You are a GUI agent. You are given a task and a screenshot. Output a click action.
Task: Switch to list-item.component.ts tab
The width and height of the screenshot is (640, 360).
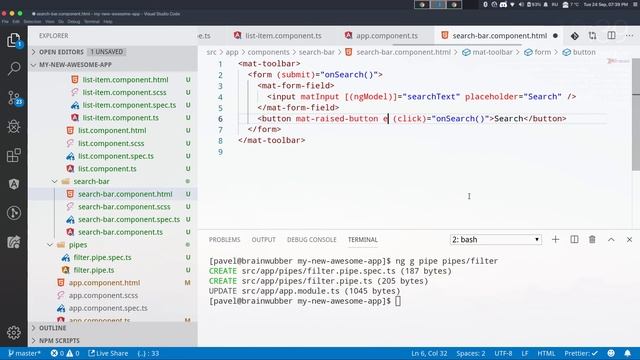coord(283,36)
